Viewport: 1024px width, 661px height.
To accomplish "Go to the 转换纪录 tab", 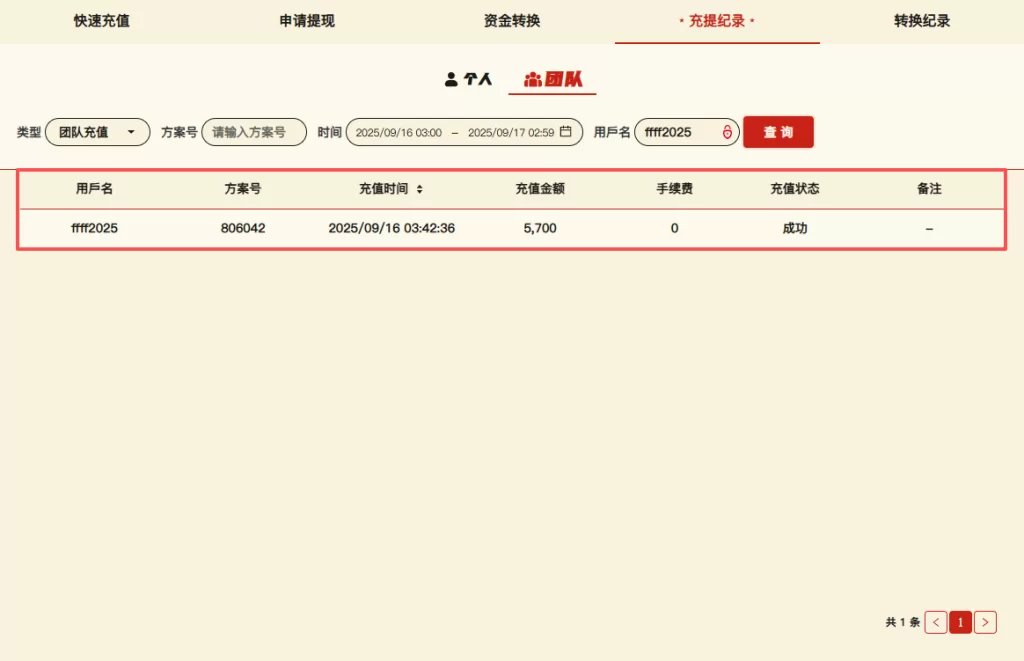I will pyautogui.click(x=922, y=21).
